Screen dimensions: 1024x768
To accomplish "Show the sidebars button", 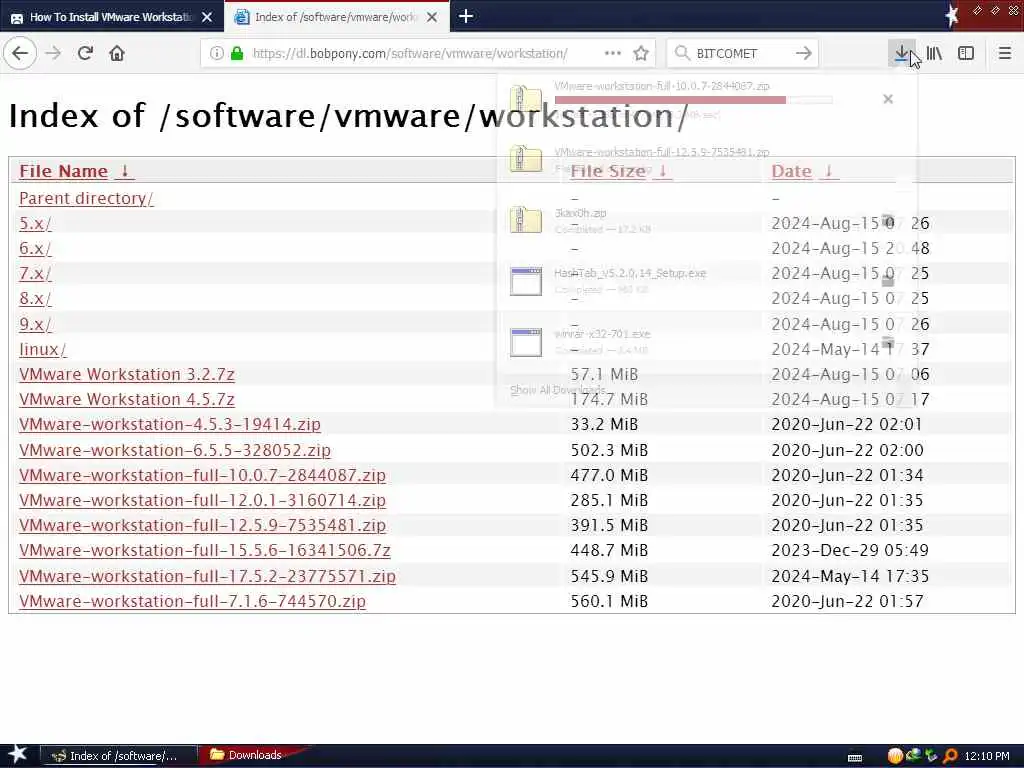I will point(966,53).
